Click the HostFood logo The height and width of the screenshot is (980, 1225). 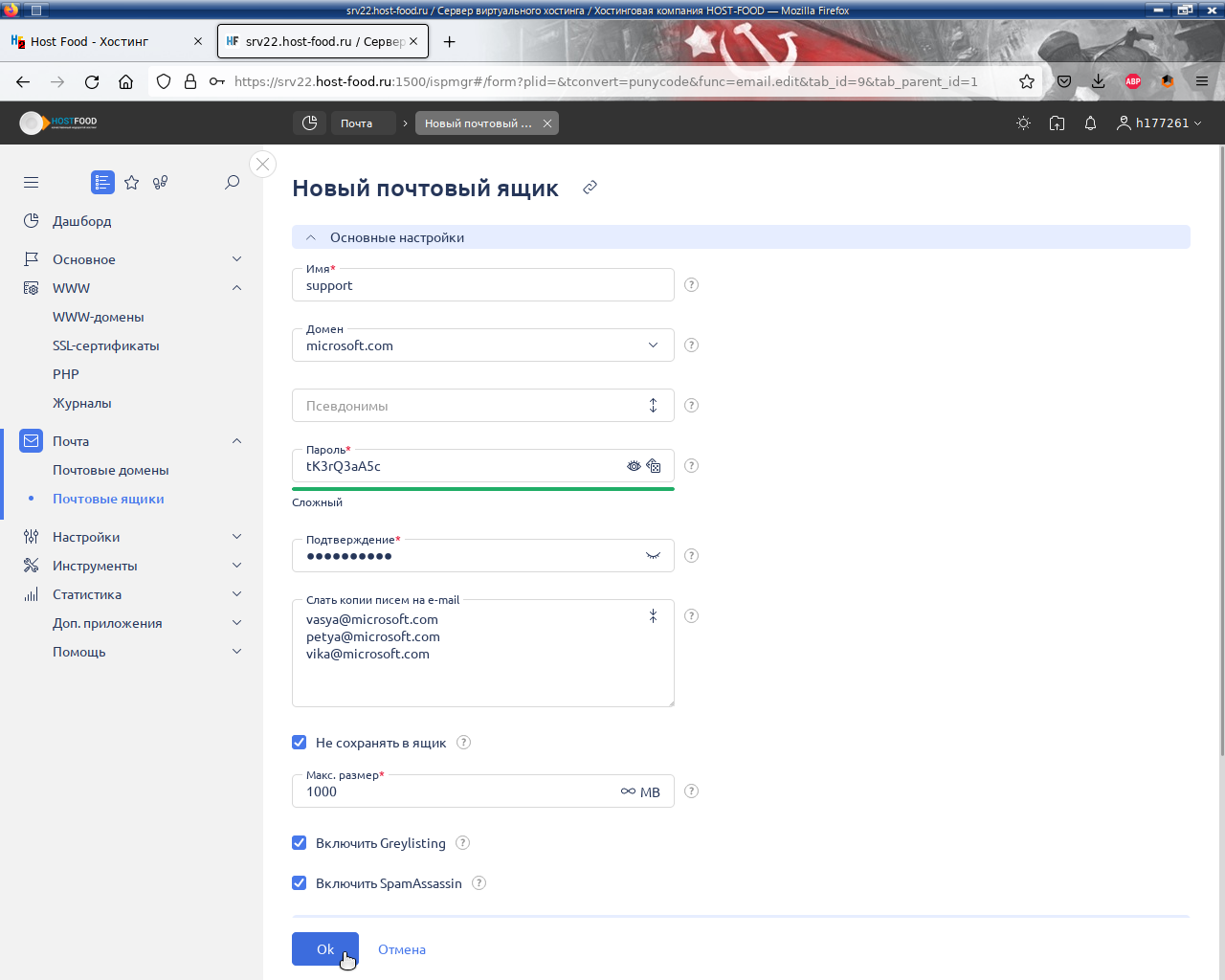click(x=58, y=122)
